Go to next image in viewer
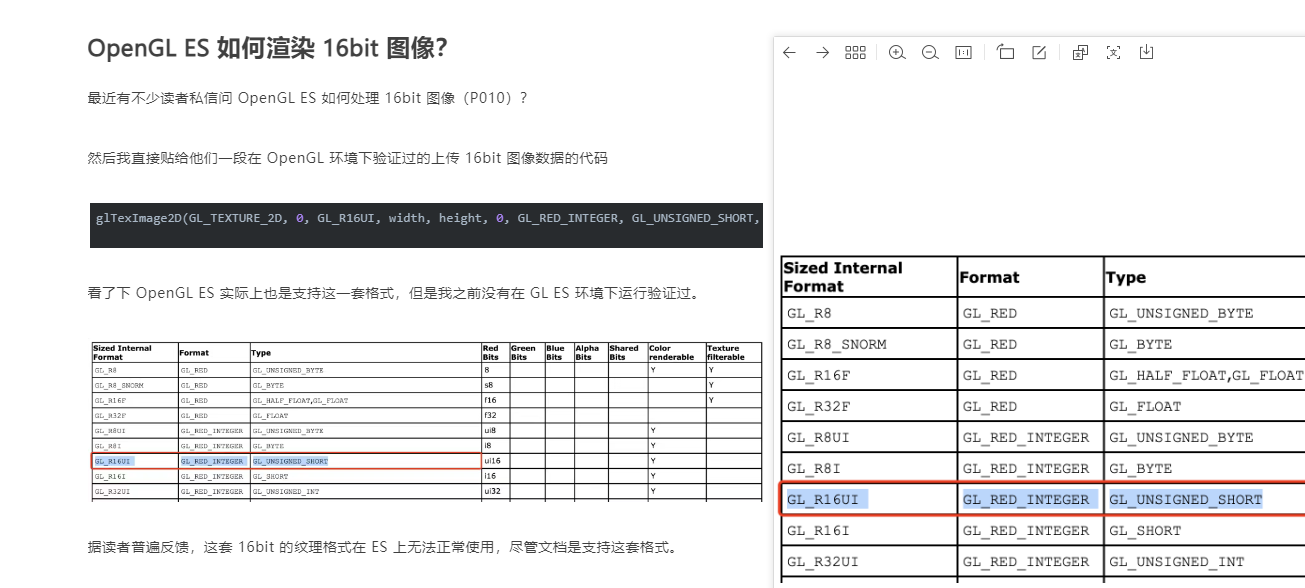Screen dimensions: 1305x588 [822, 53]
